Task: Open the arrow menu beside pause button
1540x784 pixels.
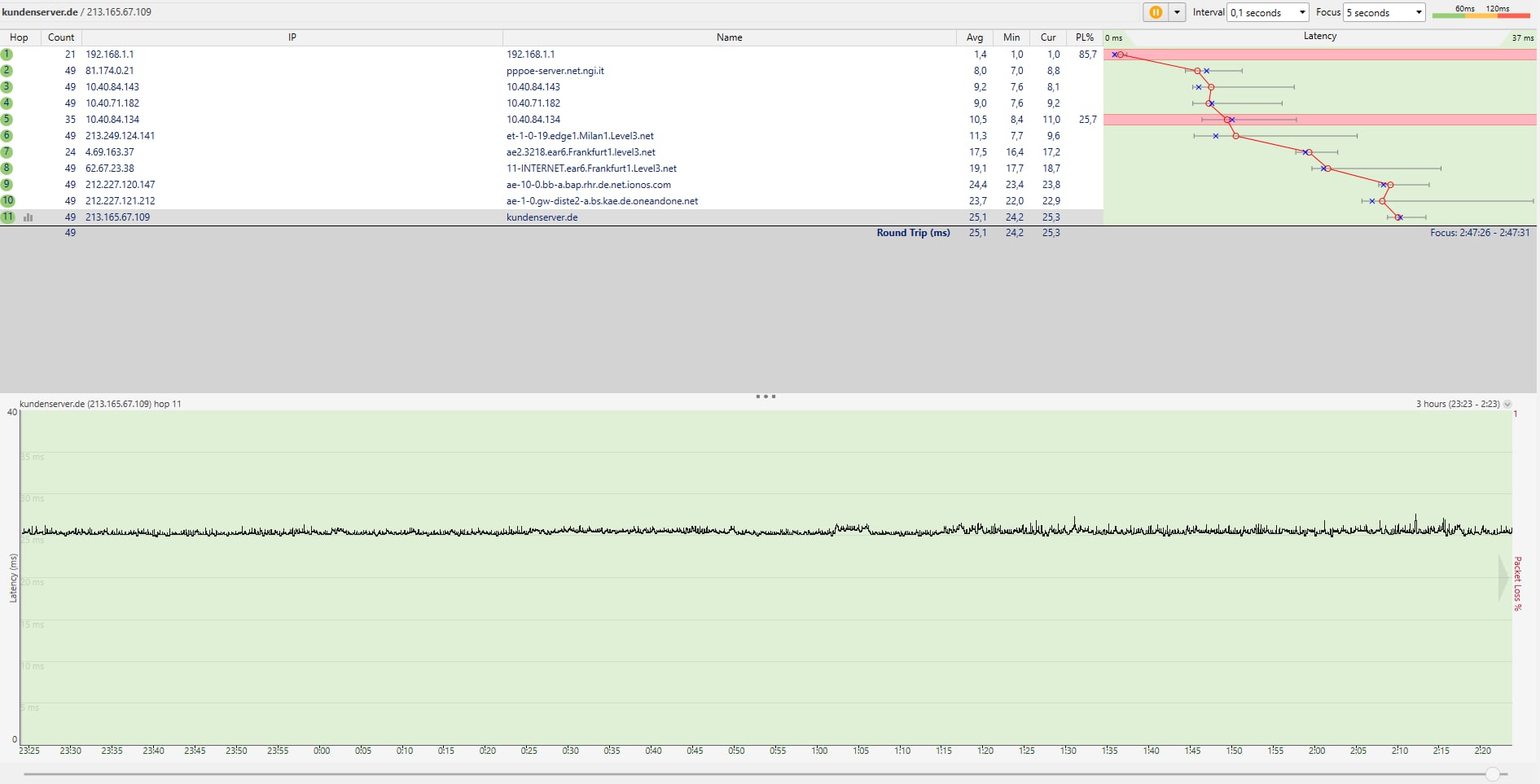Action: tap(1177, 12)
